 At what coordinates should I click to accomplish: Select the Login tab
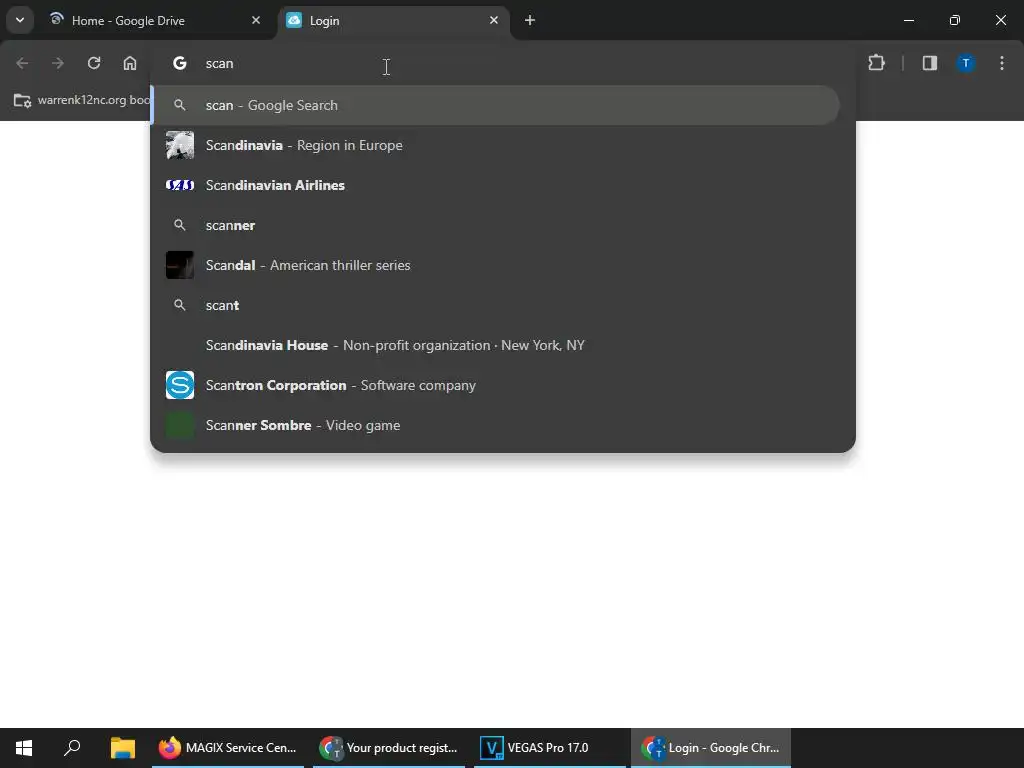coord(394,20)
